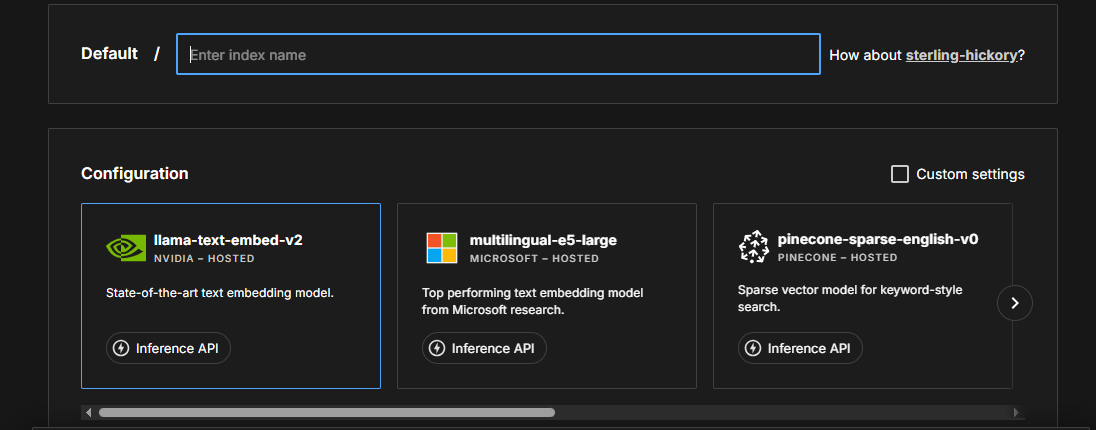Screen dimensions: 1096x430
Task: Click the left arrow of the horizontal scrollbar
Action: point(88,413)
